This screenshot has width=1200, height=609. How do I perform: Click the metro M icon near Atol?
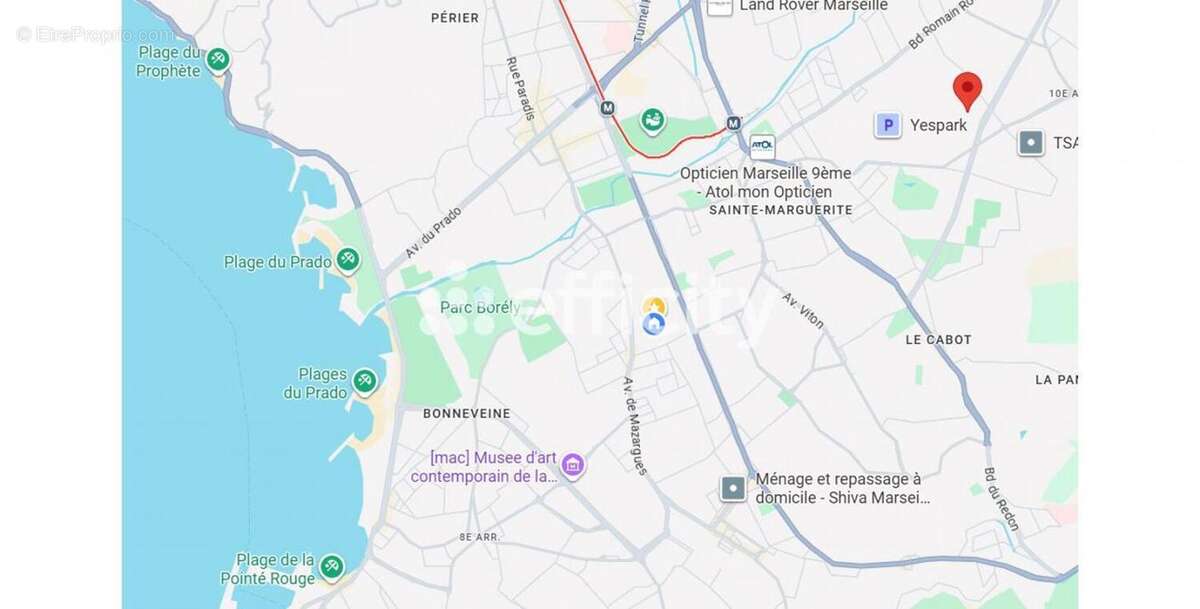[733, 123]
